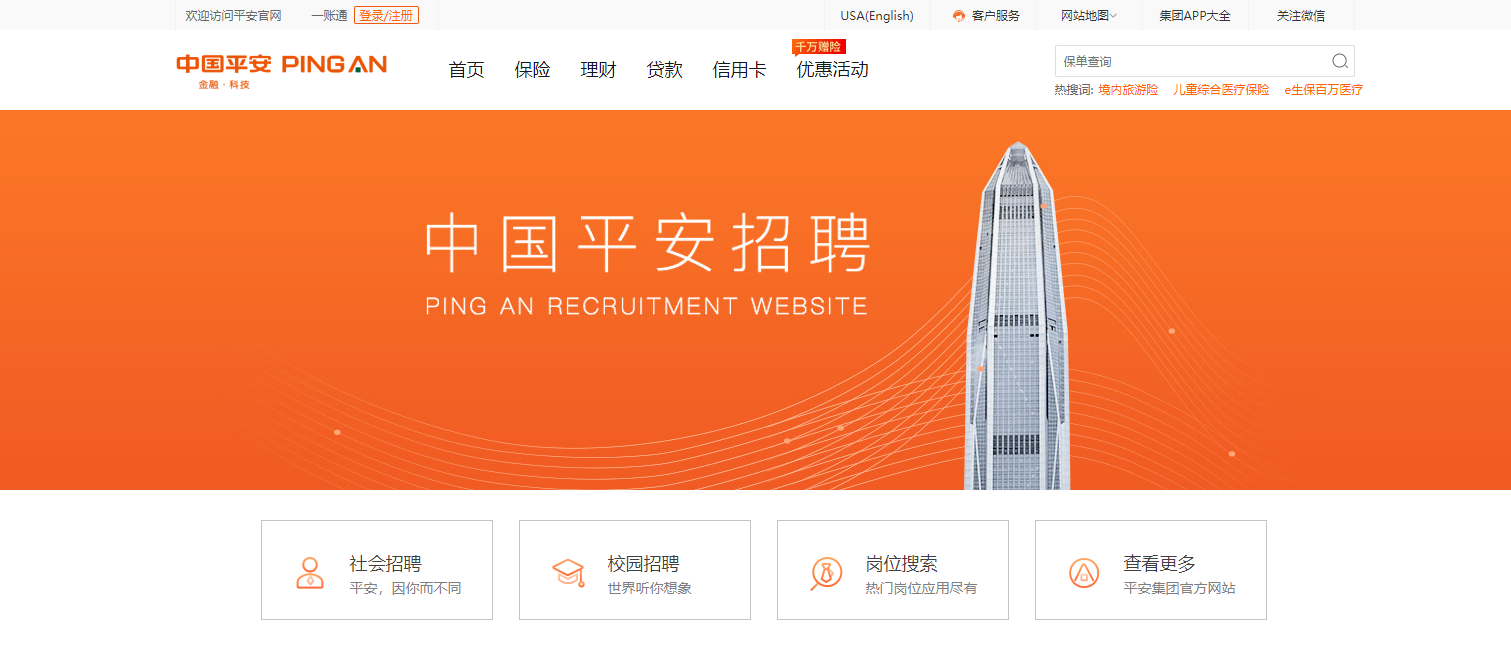Open the 理财 navigation item
The height and width of the screenshot is (657, 1511).
point(598,70)
